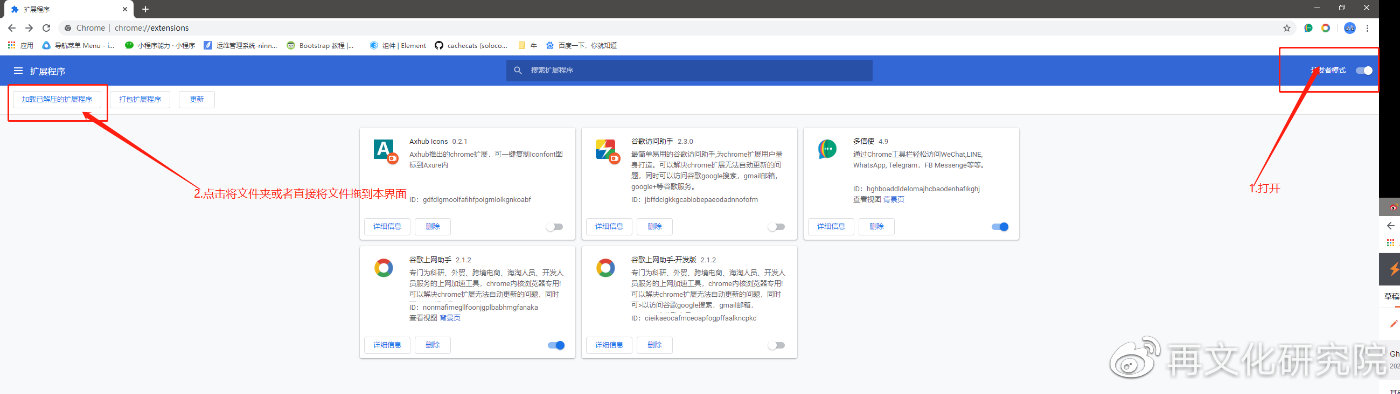Enable the Axhub Icons extension toggle
Screen dimensions: 1400x394
tap(555, 227)
